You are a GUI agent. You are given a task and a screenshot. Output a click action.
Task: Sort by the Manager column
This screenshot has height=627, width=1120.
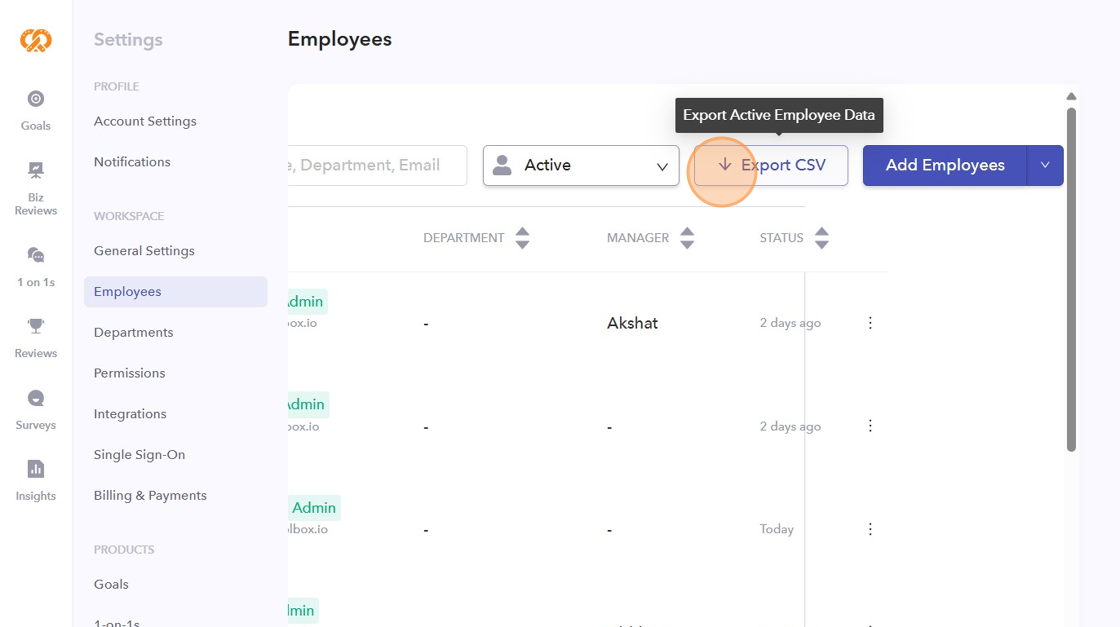pos(687,238)
